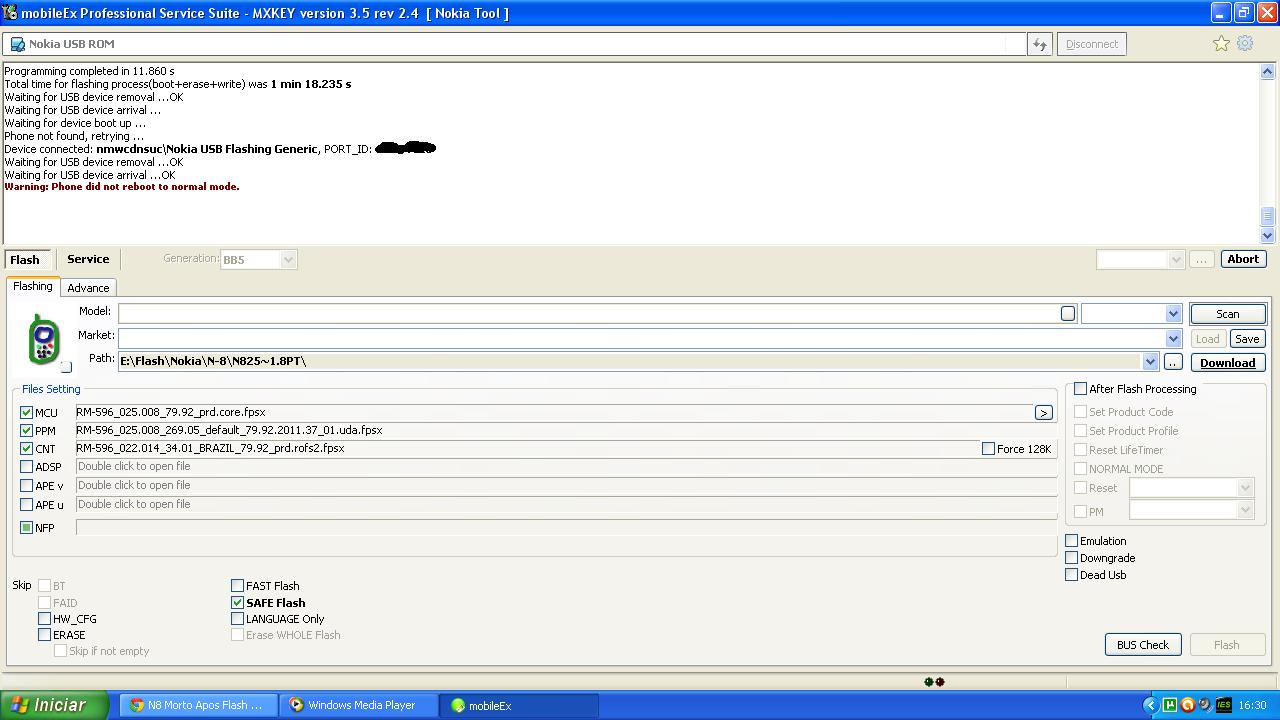Image resolution: width=1280 pixels, height=720 pixels.
Task: Click the arrow button beside MCU file
Action: coord(1043,412)
